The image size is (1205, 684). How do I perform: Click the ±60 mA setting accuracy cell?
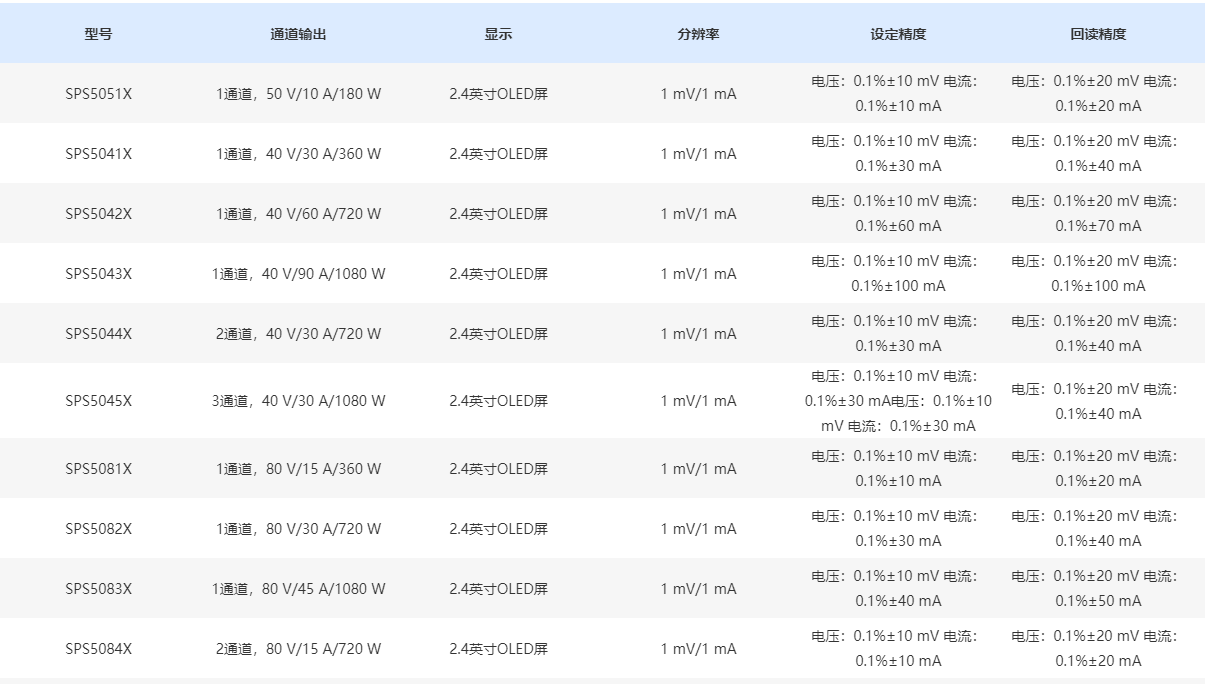[x=898, y=214]
